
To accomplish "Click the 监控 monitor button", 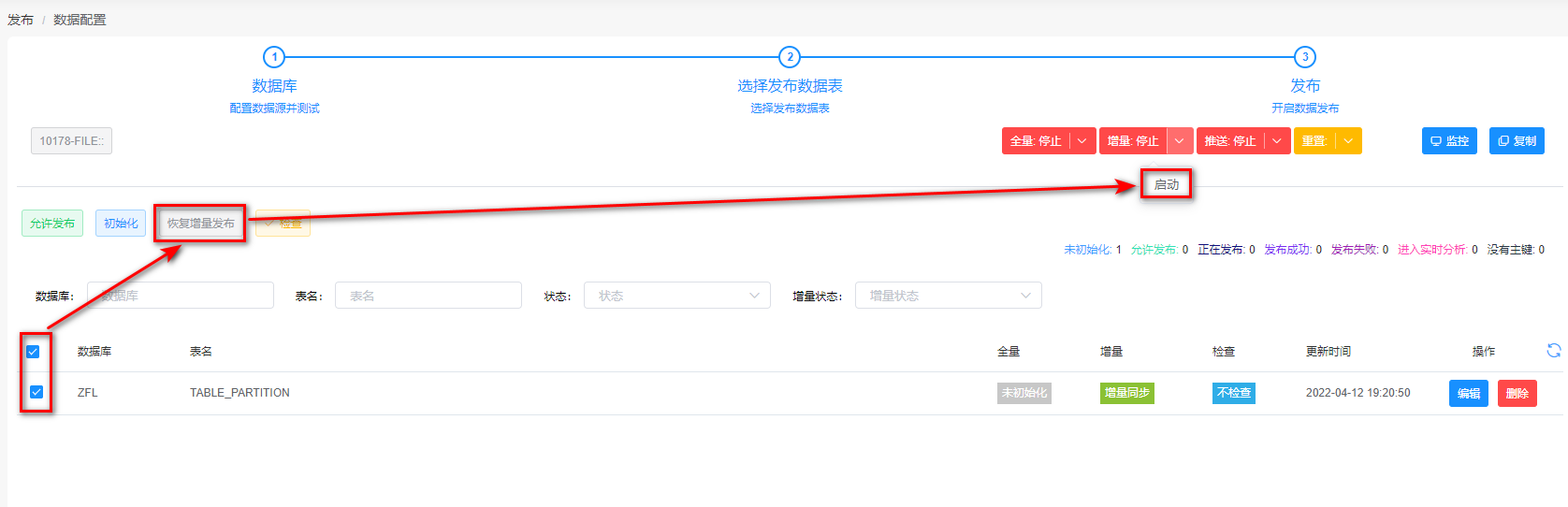I will click(x=1449, y=141).
